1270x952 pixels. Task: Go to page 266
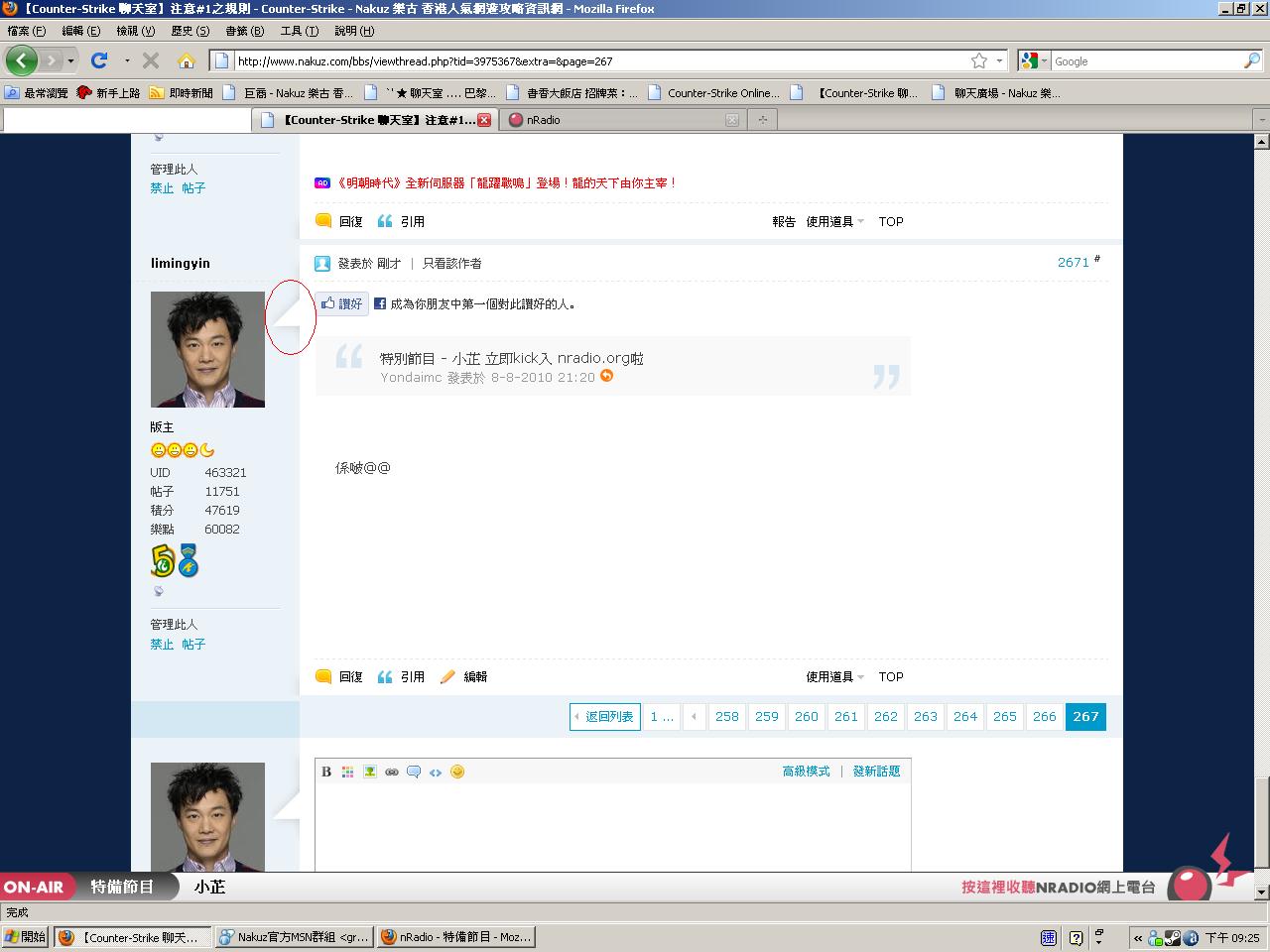[x=1045, y=716]
